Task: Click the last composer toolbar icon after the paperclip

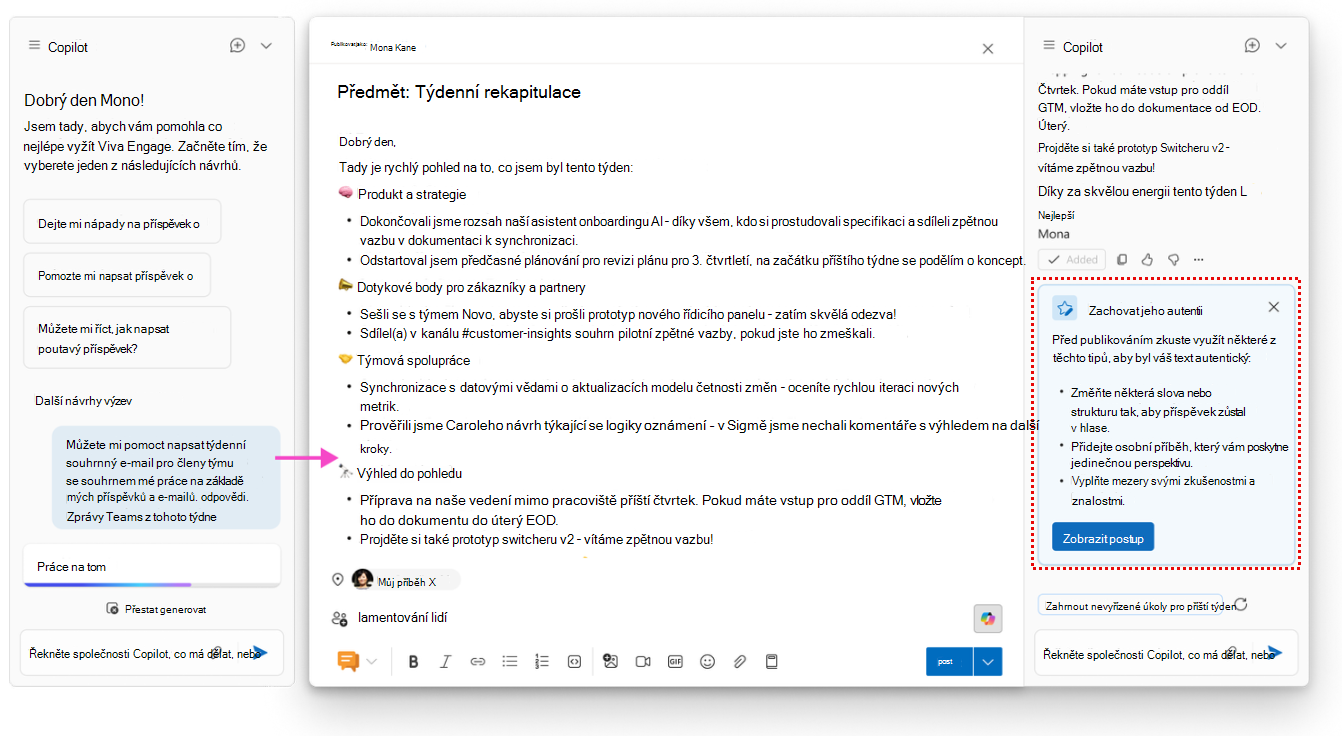Action: click(x=771, y=661)
